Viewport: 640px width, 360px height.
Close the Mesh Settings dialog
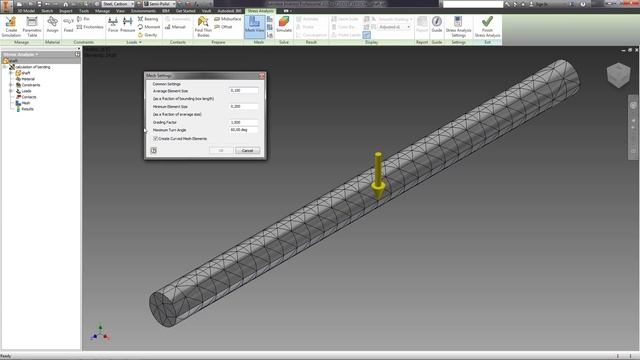click(262, 76)
